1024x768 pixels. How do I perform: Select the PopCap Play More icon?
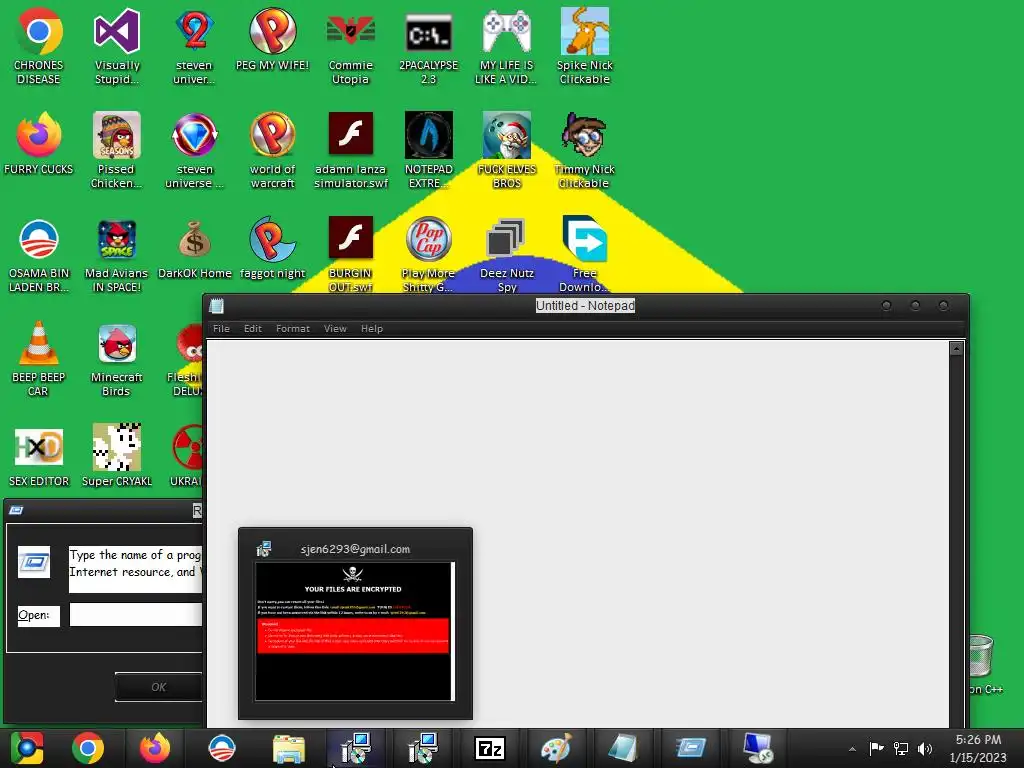(428, 255)
